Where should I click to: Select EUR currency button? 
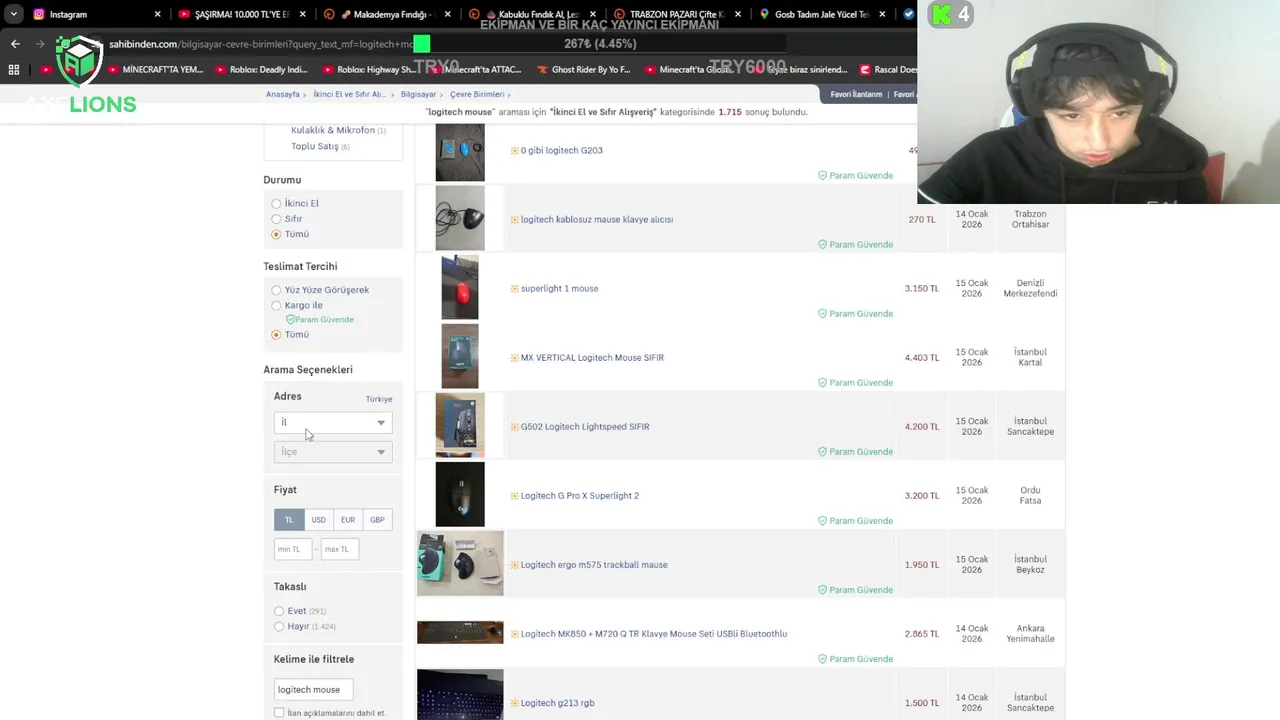[348, 520]
